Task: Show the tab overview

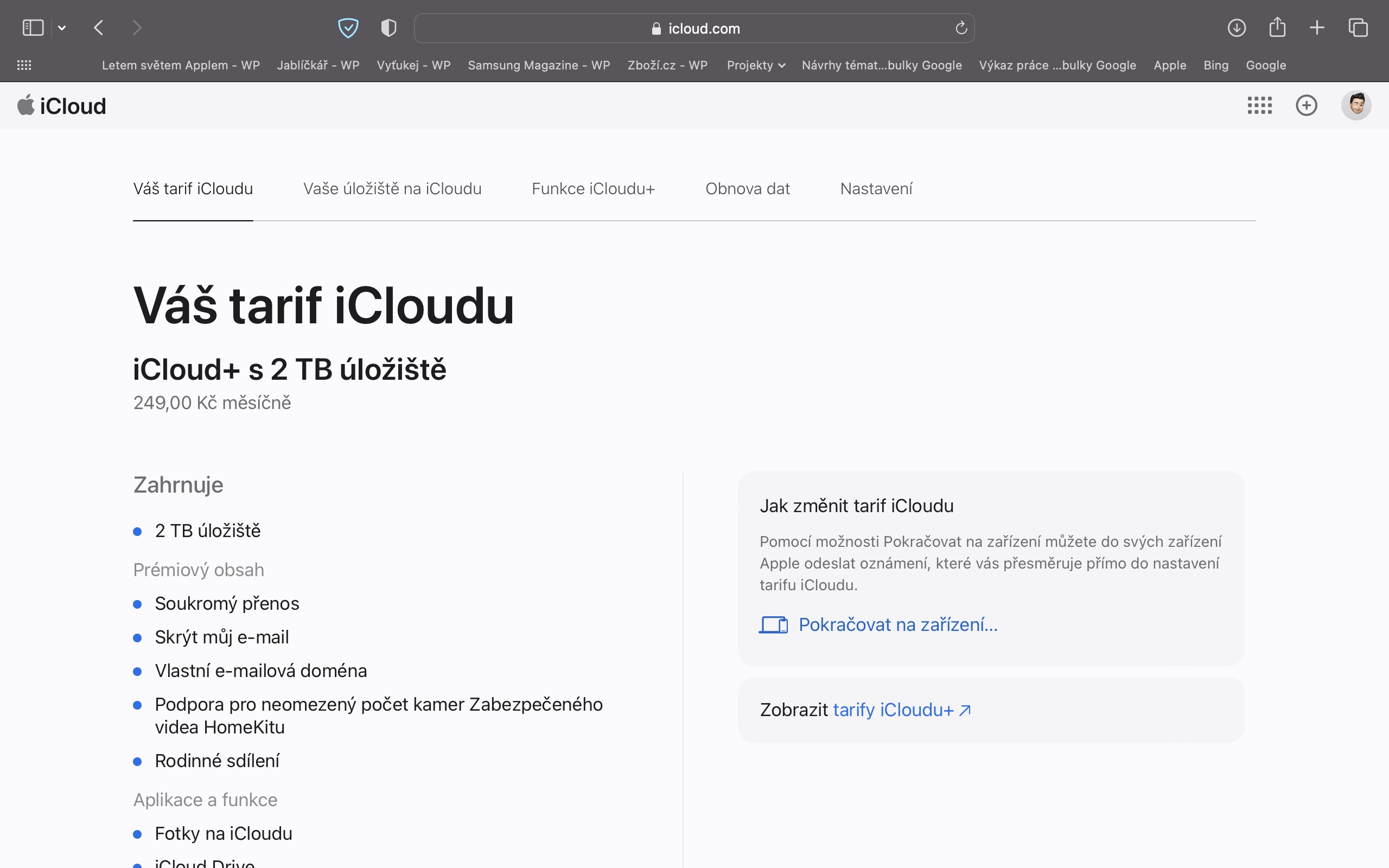Action: [x=1358, y=28]
